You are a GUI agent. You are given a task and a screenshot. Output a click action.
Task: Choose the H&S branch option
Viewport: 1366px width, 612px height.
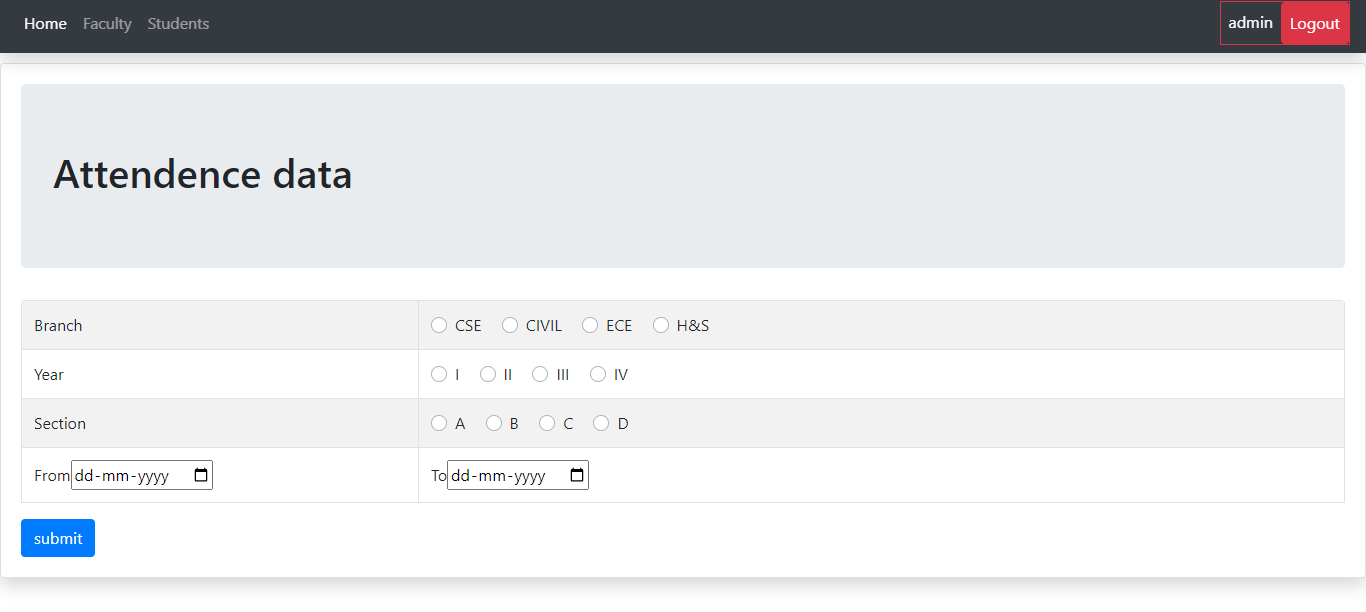click(x=661, y=325)
